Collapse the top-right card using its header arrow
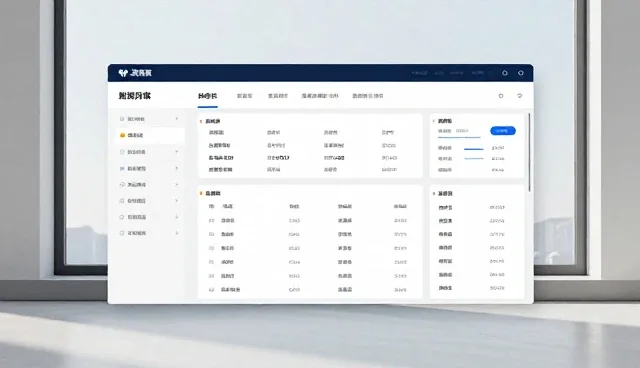Screen dimensions: 640x368 433,121
